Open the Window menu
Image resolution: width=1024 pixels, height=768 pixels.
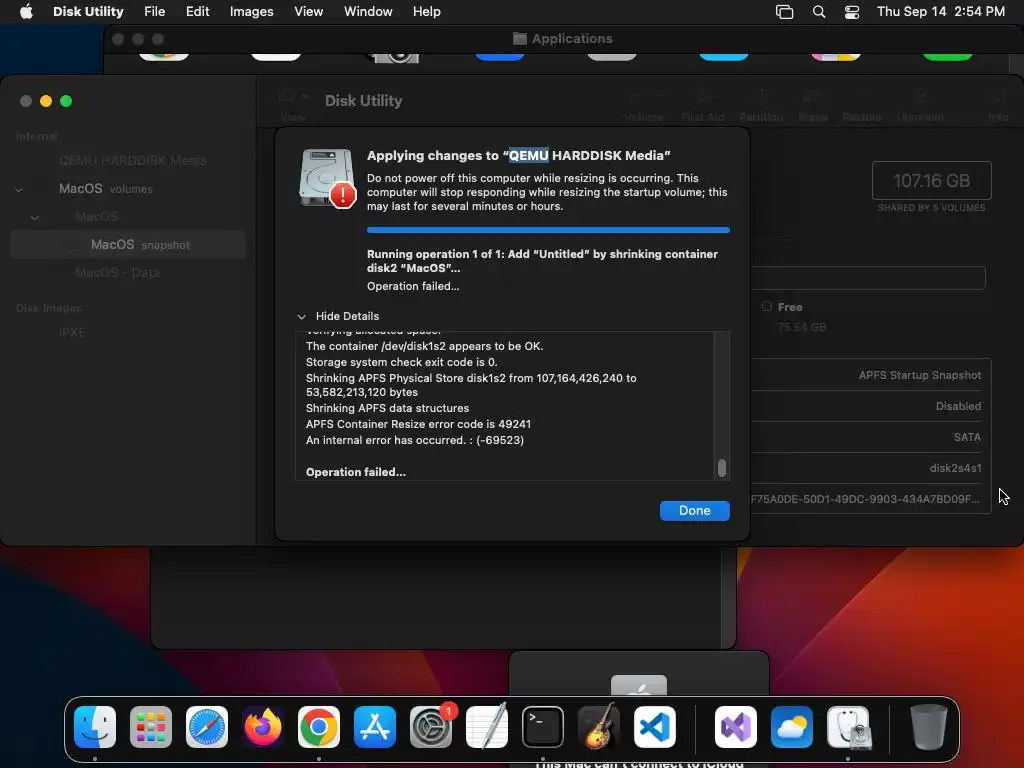[x=368, y=12]
